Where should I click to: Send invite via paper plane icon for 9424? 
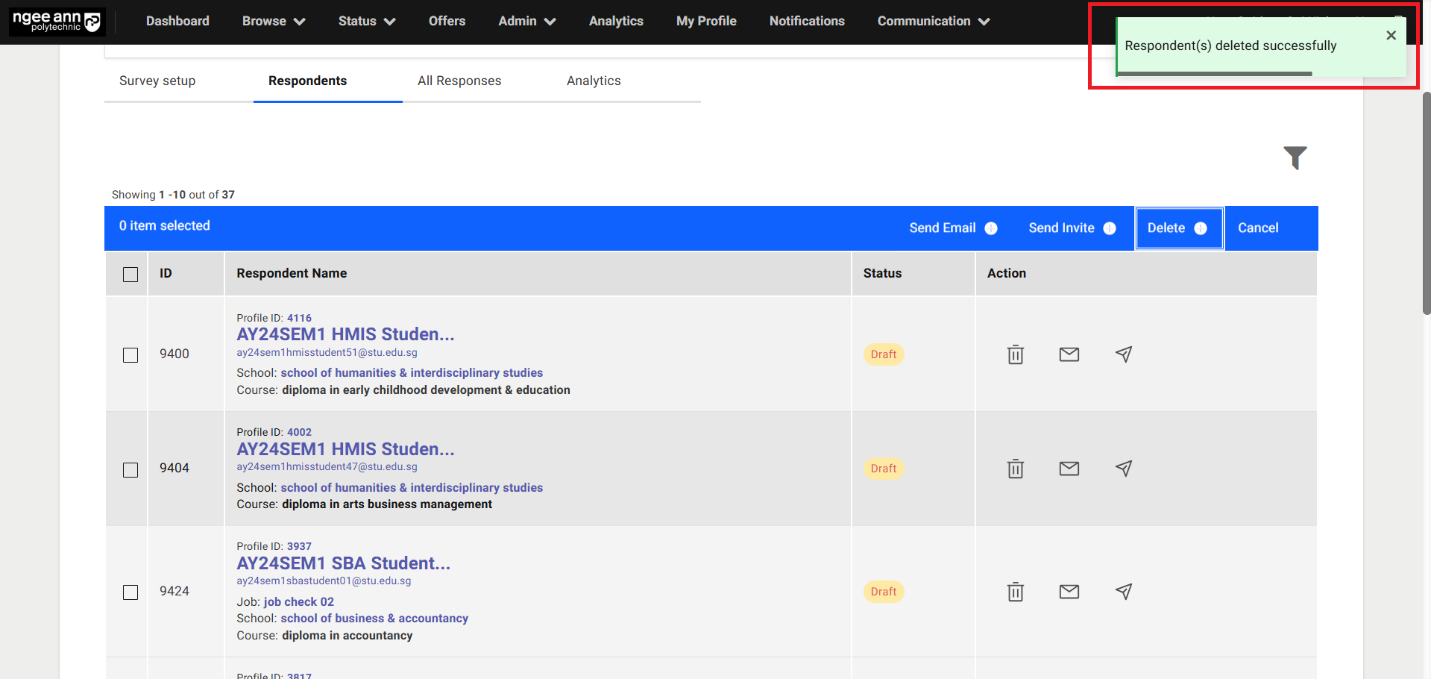[1123, 591]
